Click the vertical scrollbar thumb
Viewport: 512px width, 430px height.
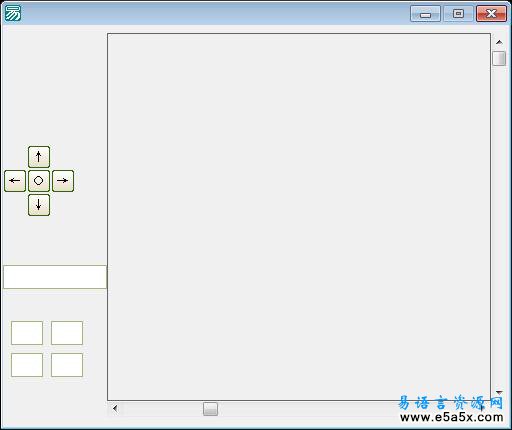(x=499, y=58)
